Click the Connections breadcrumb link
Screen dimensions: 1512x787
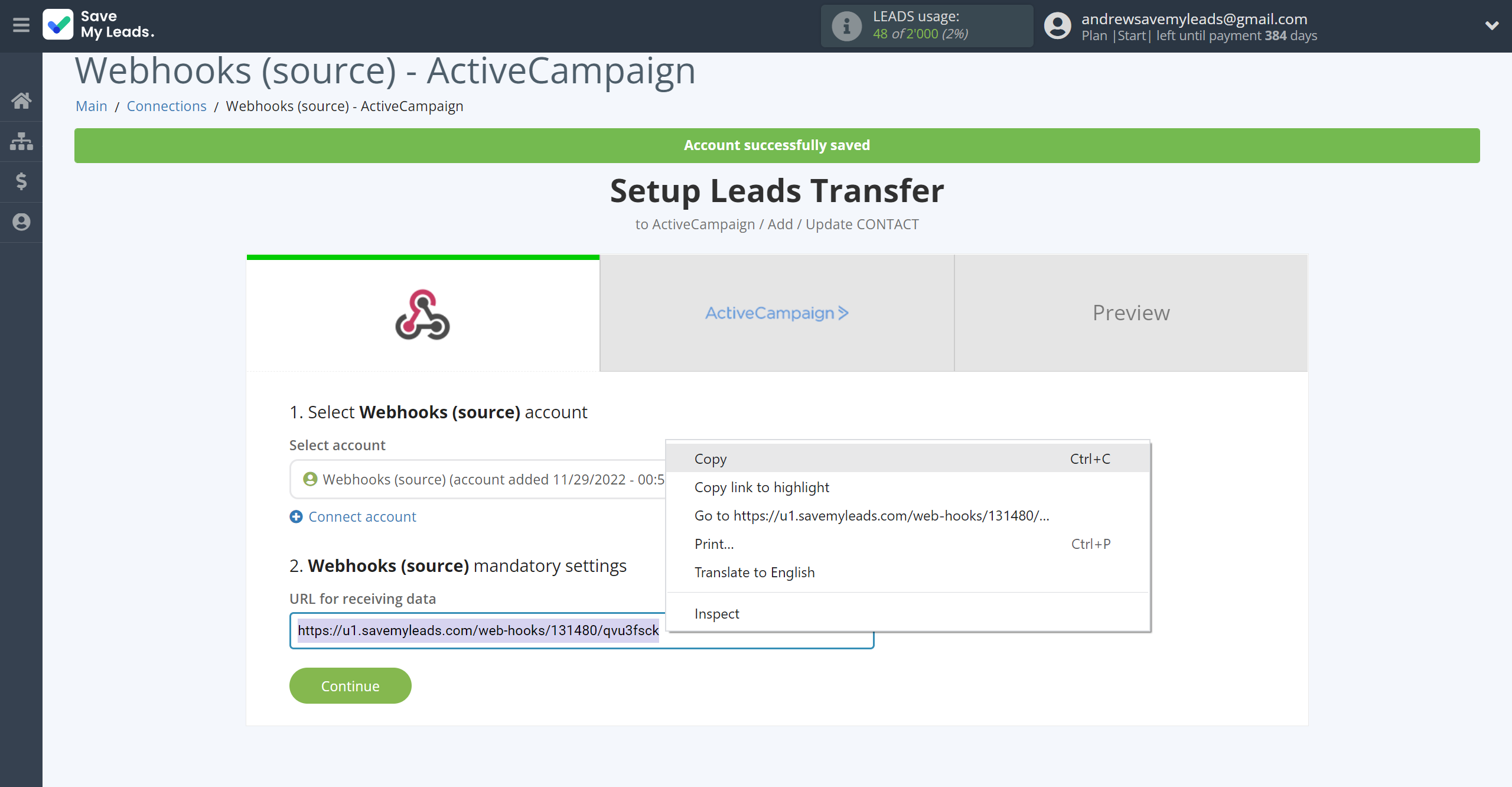[165, 105]
